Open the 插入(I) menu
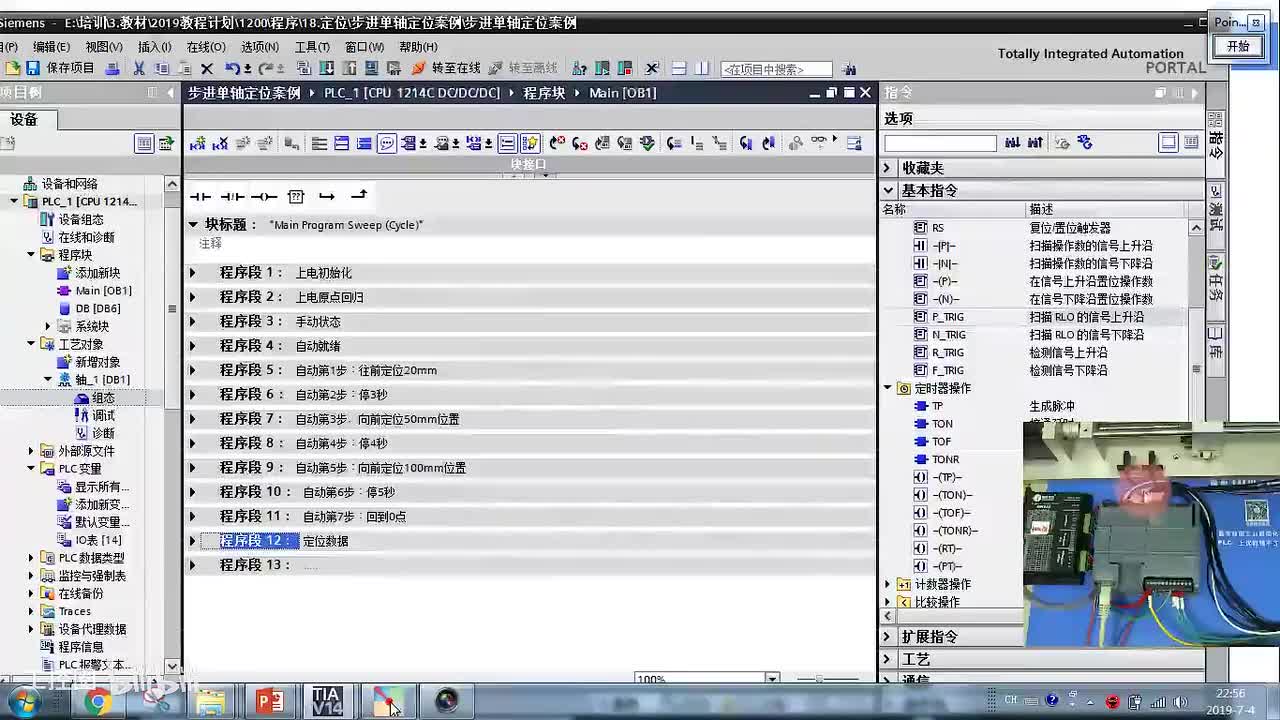This screenshot has height=720, width=1280. click(154, 47)
